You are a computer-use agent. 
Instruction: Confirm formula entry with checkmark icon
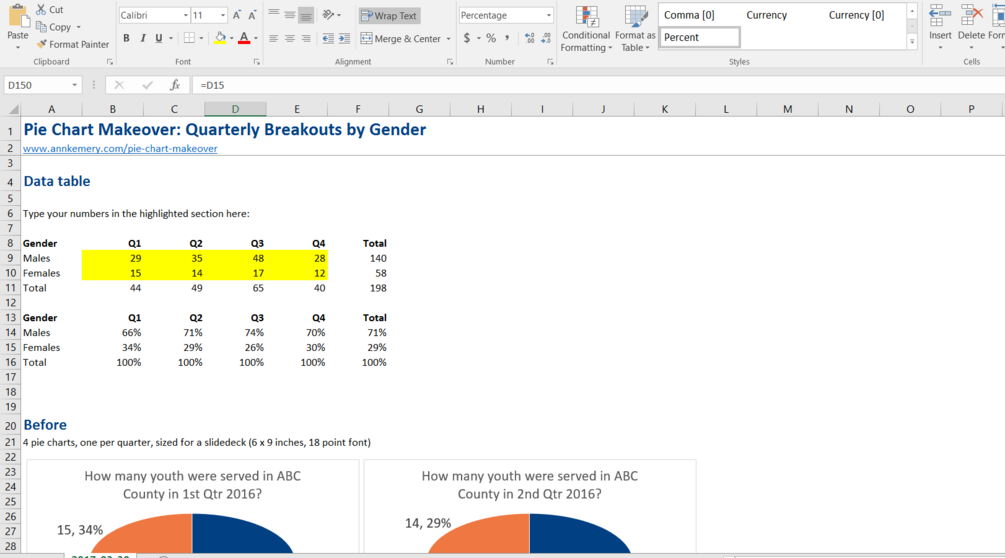[147, 85]
